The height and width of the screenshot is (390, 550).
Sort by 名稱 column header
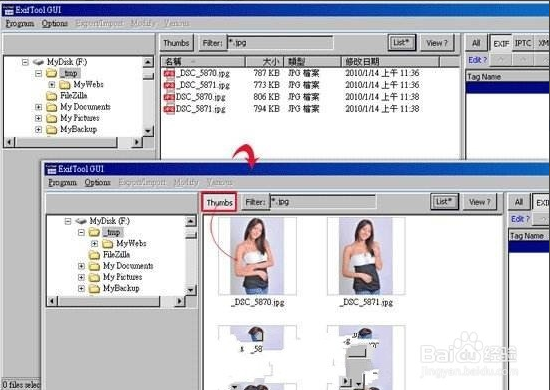(x=203, y=62)
